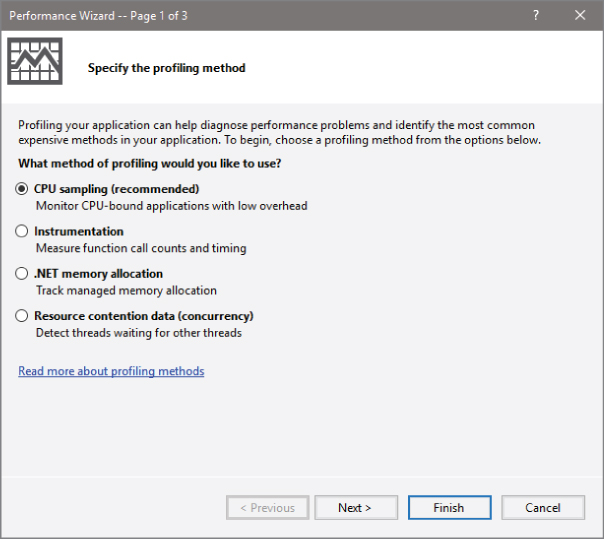Select the CPU sampling radio button

pyautogui.click(x=22, y=189)
